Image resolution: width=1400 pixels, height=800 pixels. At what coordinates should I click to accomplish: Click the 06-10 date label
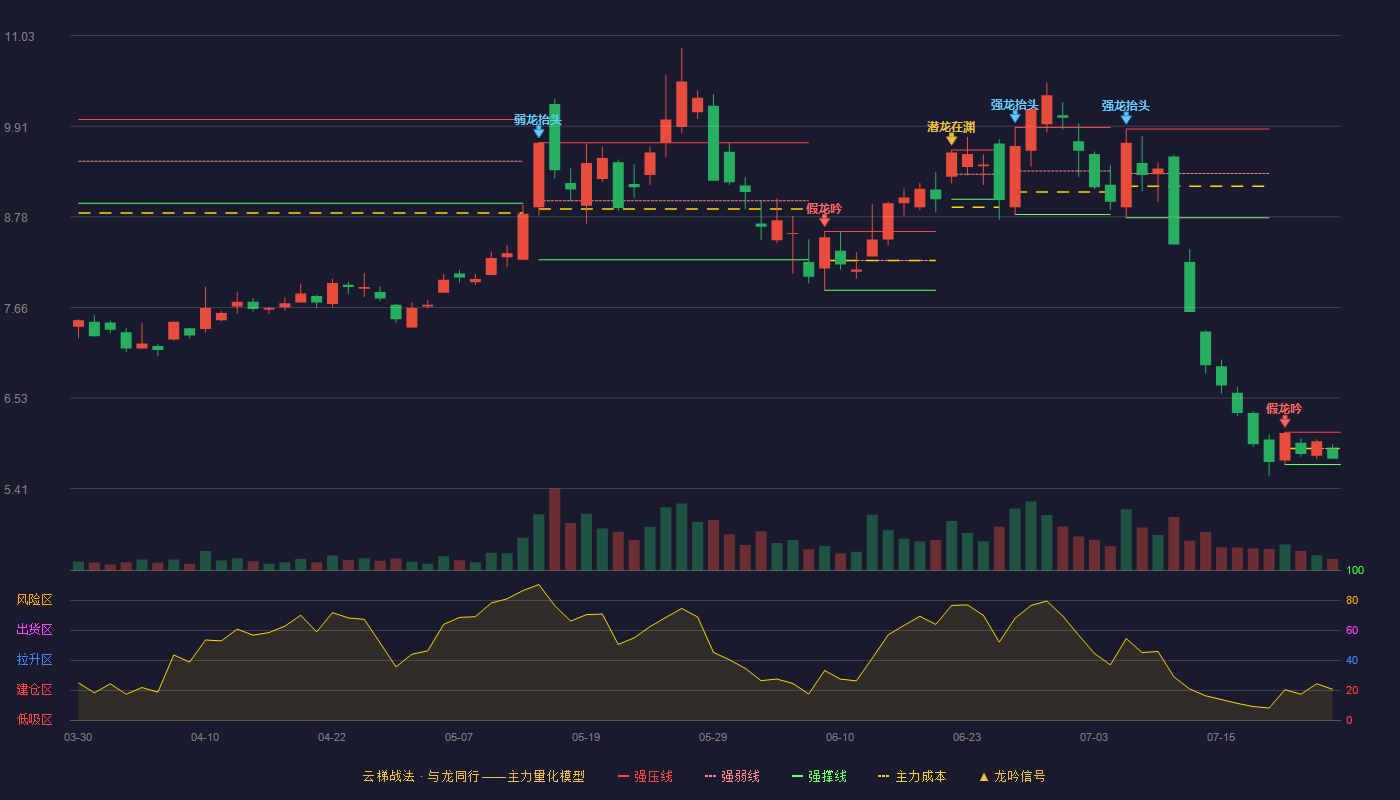tap(840, 737)
